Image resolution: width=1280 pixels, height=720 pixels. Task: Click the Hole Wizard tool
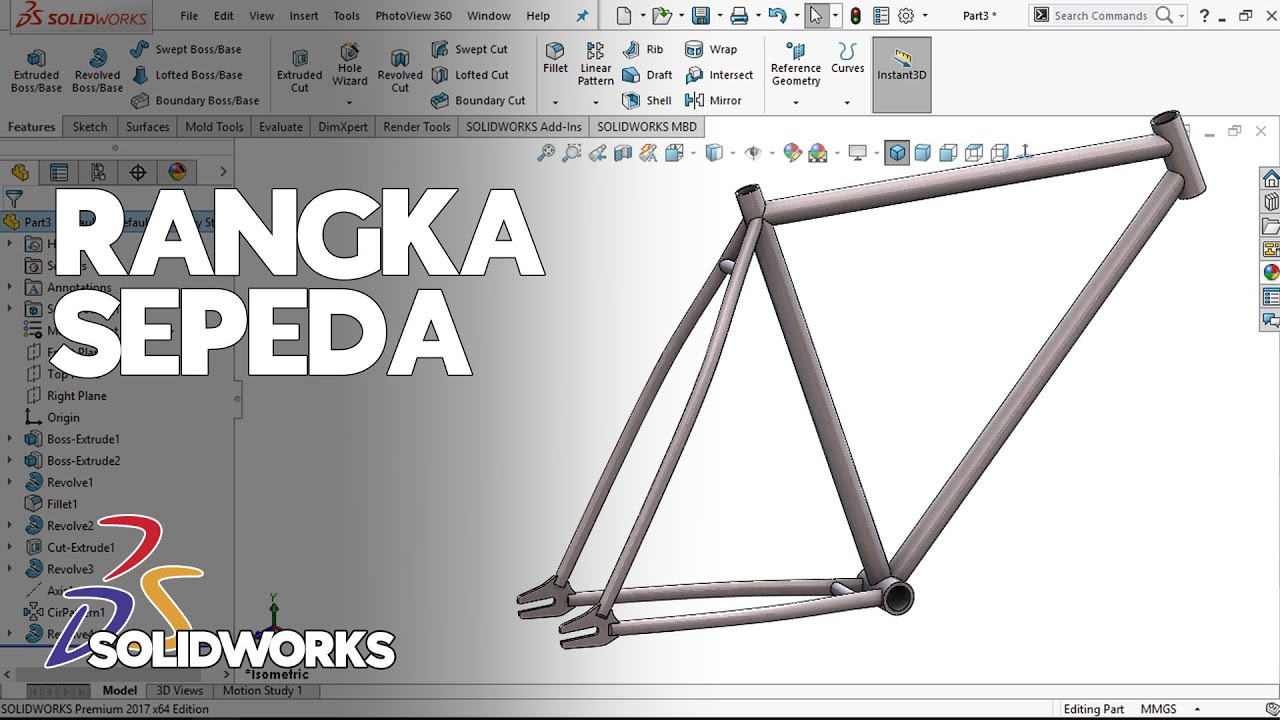click(x=350, y=64)
